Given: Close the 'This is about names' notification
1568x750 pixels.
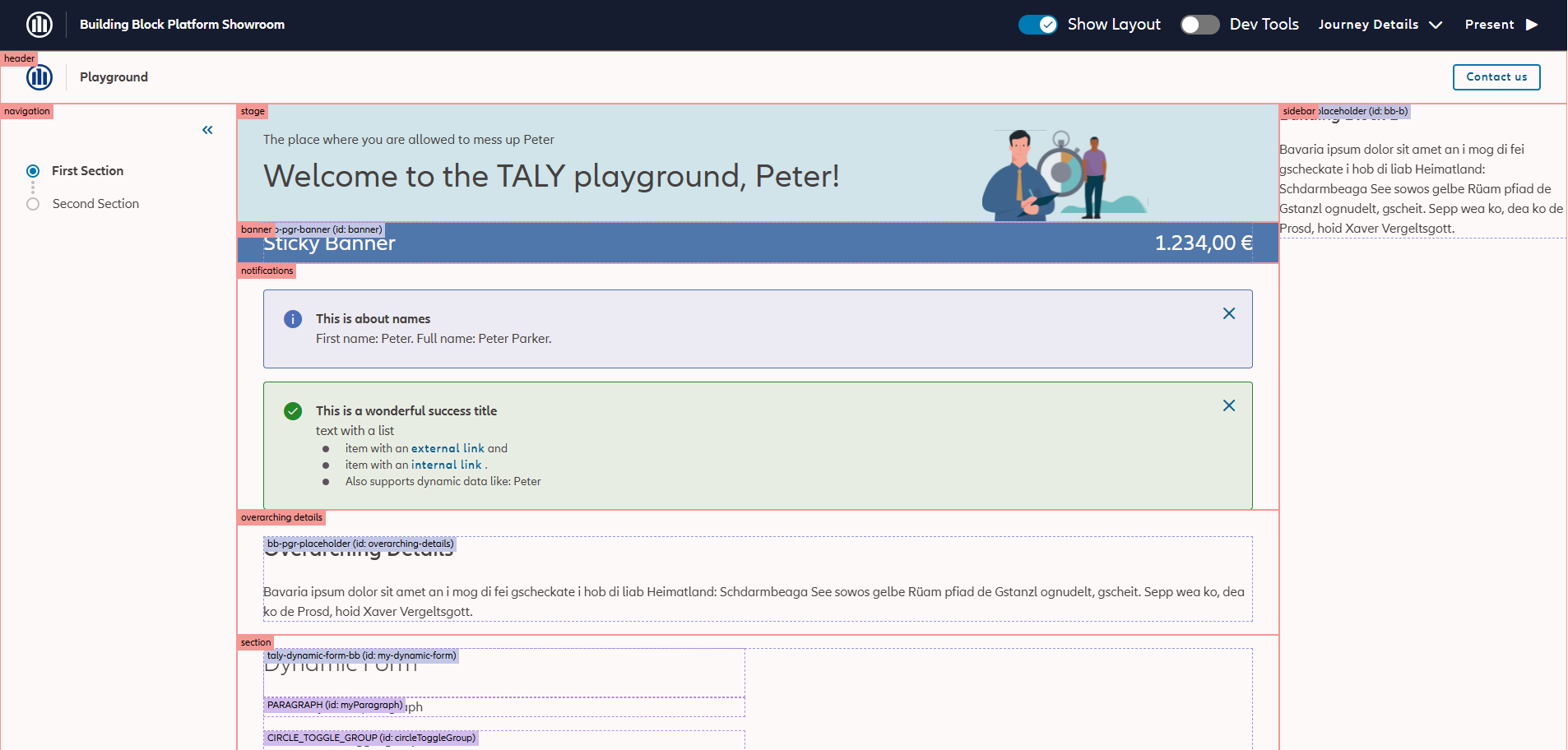Looking at the screenshot, I should [x=1229, y=313].
